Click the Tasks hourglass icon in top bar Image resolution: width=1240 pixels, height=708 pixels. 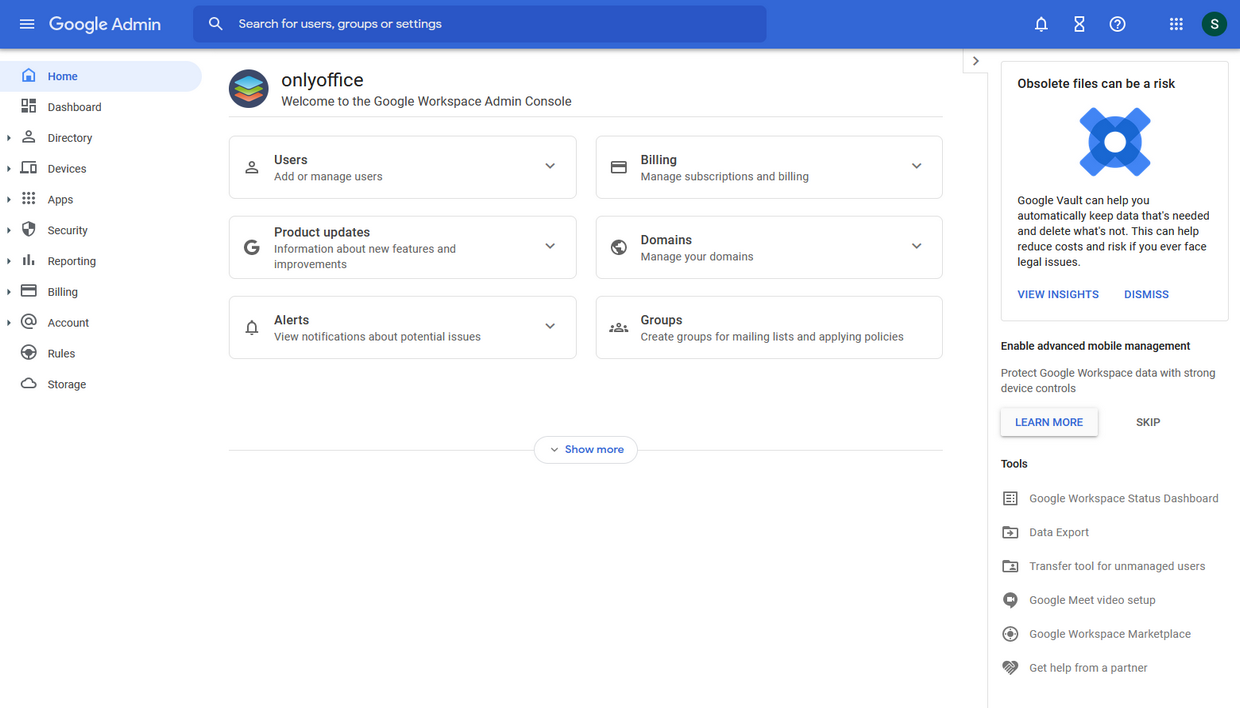pyautogui.click(x=1079, y=23)
